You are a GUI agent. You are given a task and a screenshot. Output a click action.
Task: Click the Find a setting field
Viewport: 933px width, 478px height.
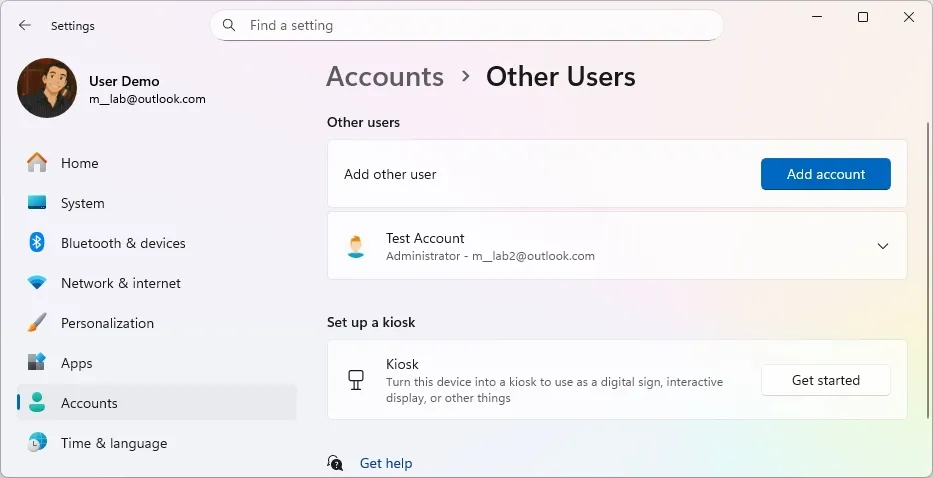pyautogui.click(x=466, y=25)
